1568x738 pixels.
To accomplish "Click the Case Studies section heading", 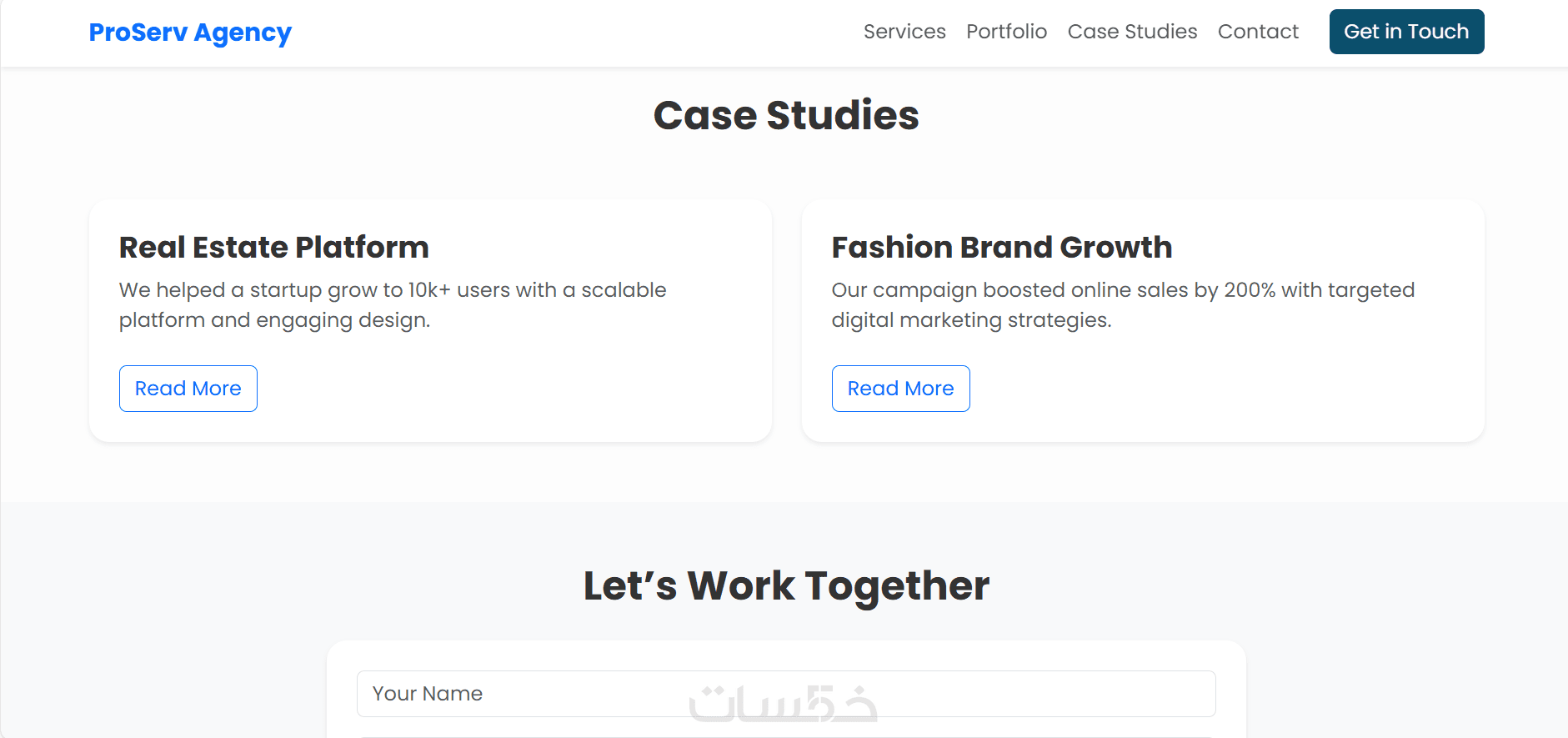I will 785,115.
